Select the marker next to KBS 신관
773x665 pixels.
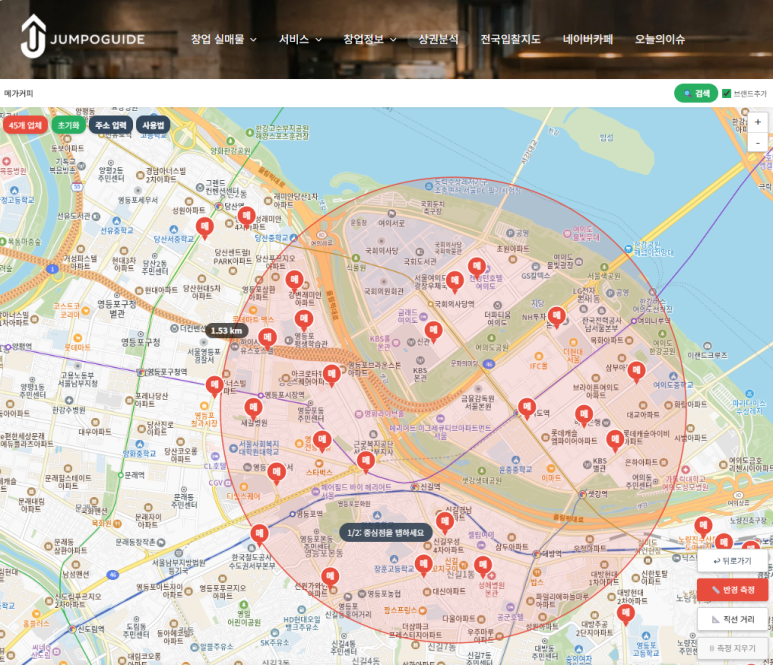[433, 332]
